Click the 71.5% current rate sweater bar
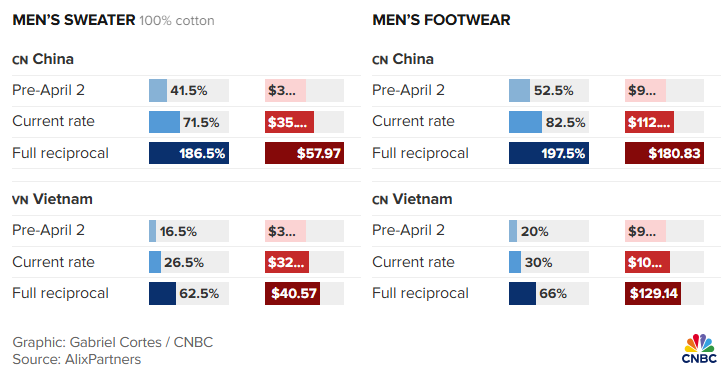 point(189,122)
